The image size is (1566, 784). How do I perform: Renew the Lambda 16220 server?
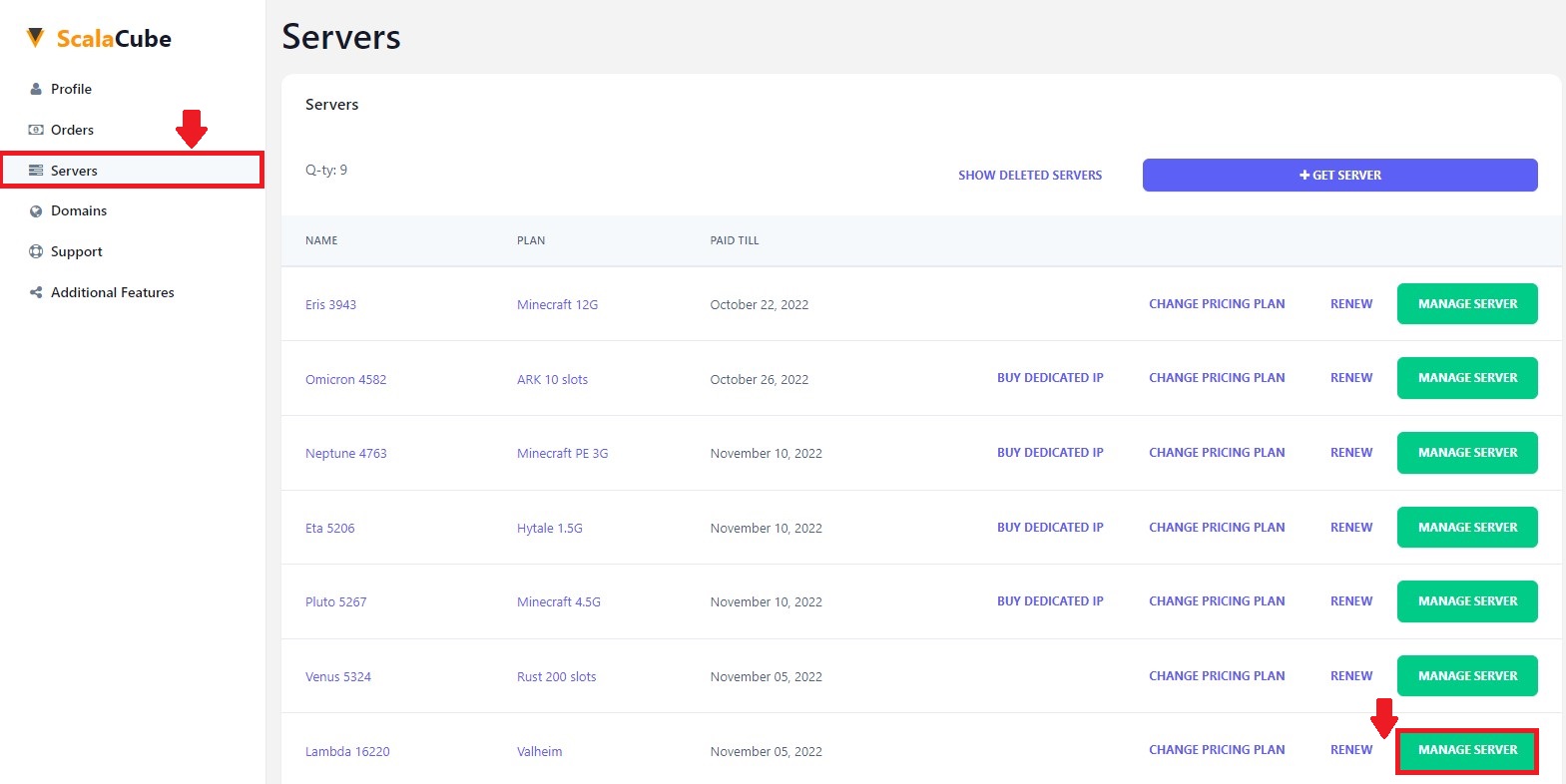[1351, 749]
